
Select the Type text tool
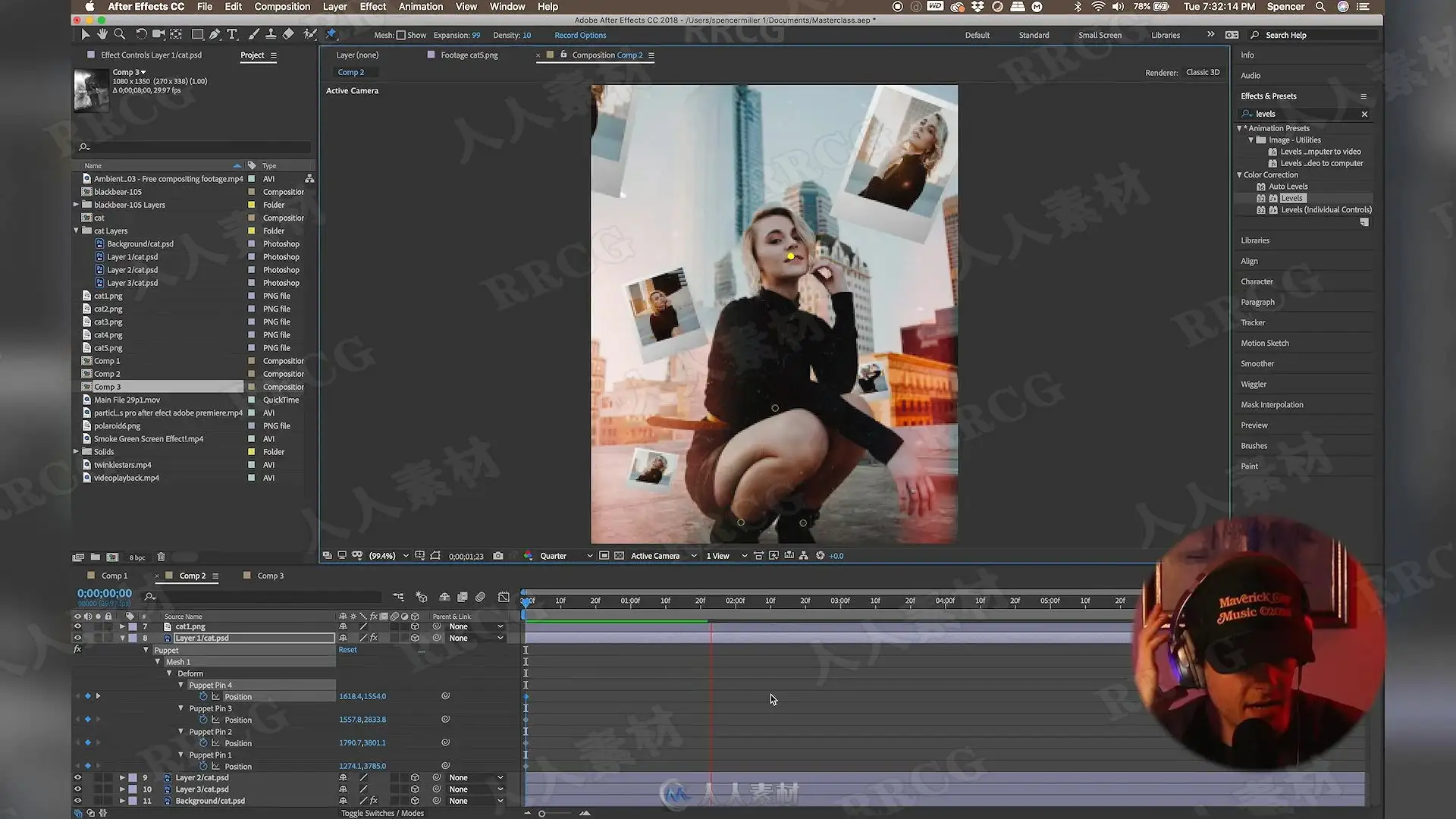232,34
